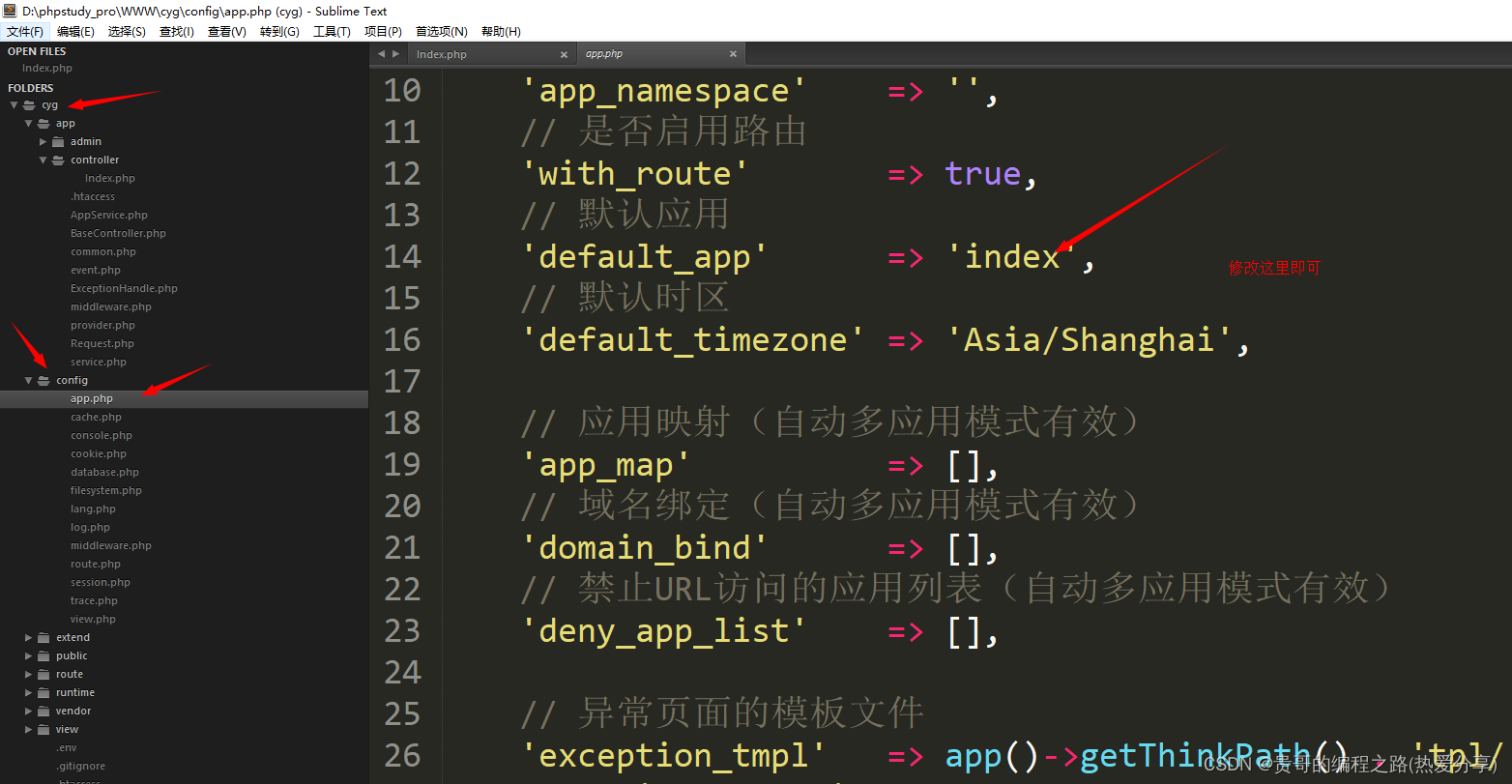Screen dimensions: 1512x784
Task: Open log.php in the config folder
Action: tap(90, 528)
